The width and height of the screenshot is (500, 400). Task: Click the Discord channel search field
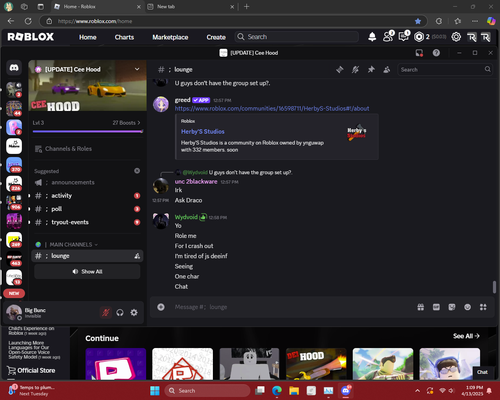[x=445, y=70]
